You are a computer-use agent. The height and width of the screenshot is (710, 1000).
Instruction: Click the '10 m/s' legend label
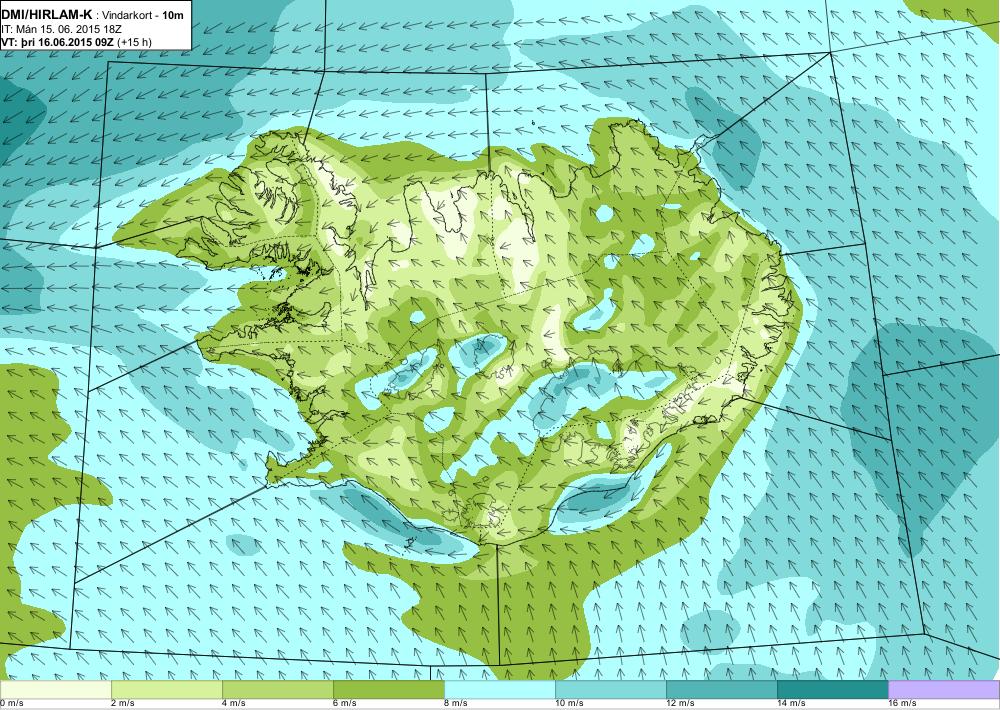[570, 704]
